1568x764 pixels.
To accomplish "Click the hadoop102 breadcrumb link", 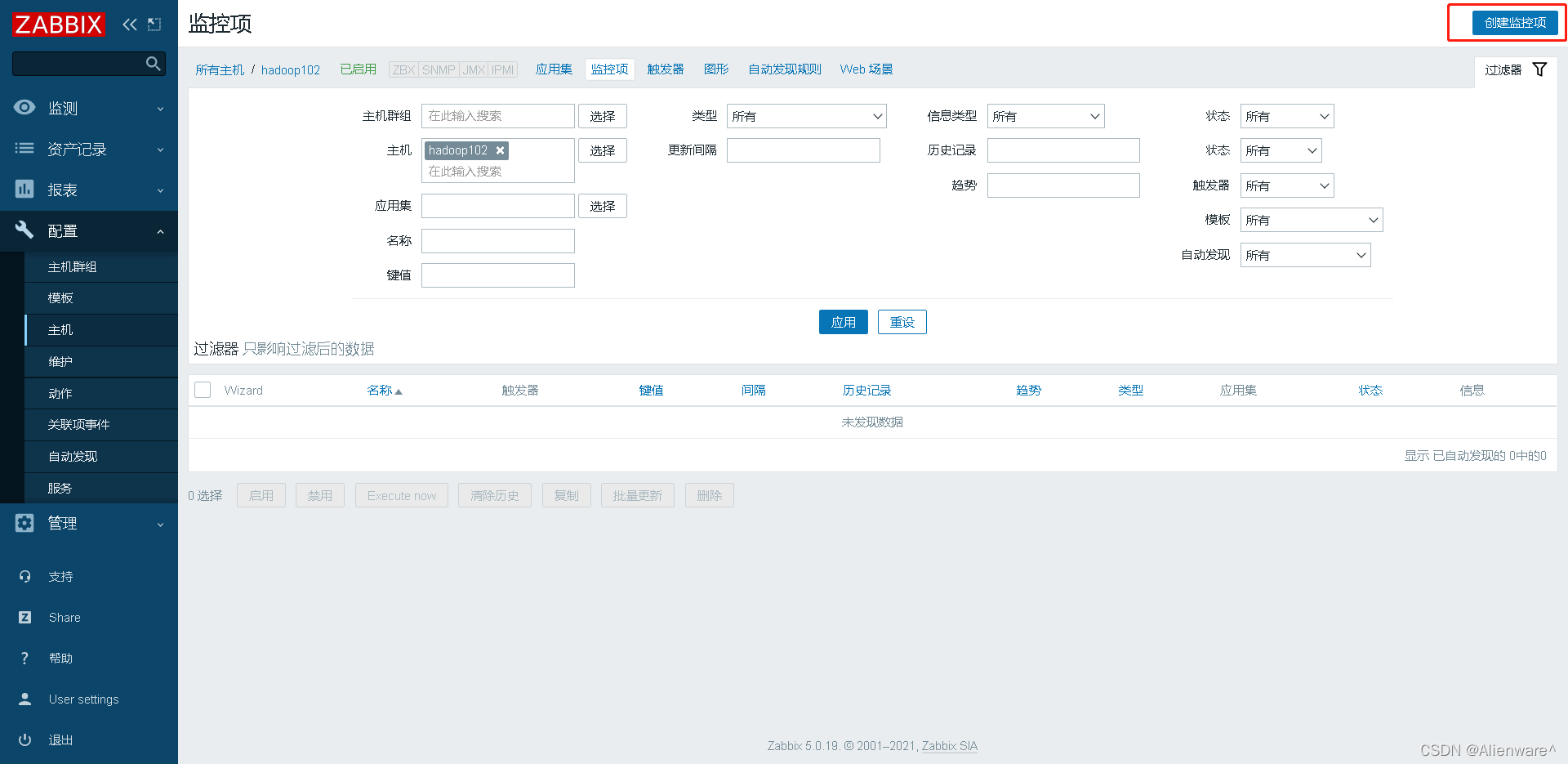I will tap(291, 70).
